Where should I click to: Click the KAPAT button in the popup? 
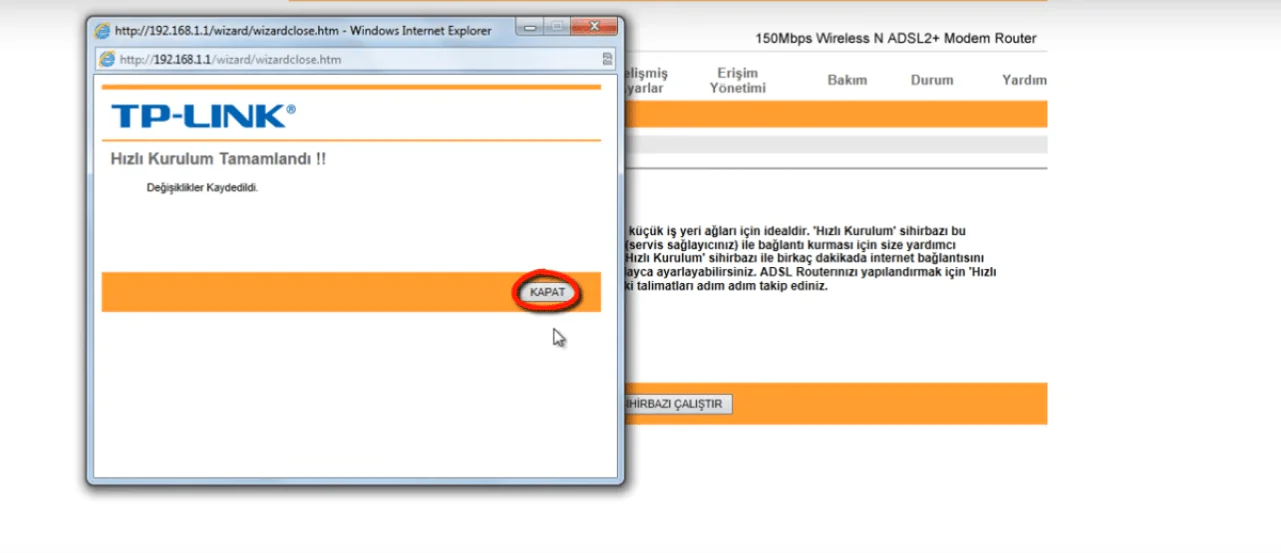tap(547, 292)
